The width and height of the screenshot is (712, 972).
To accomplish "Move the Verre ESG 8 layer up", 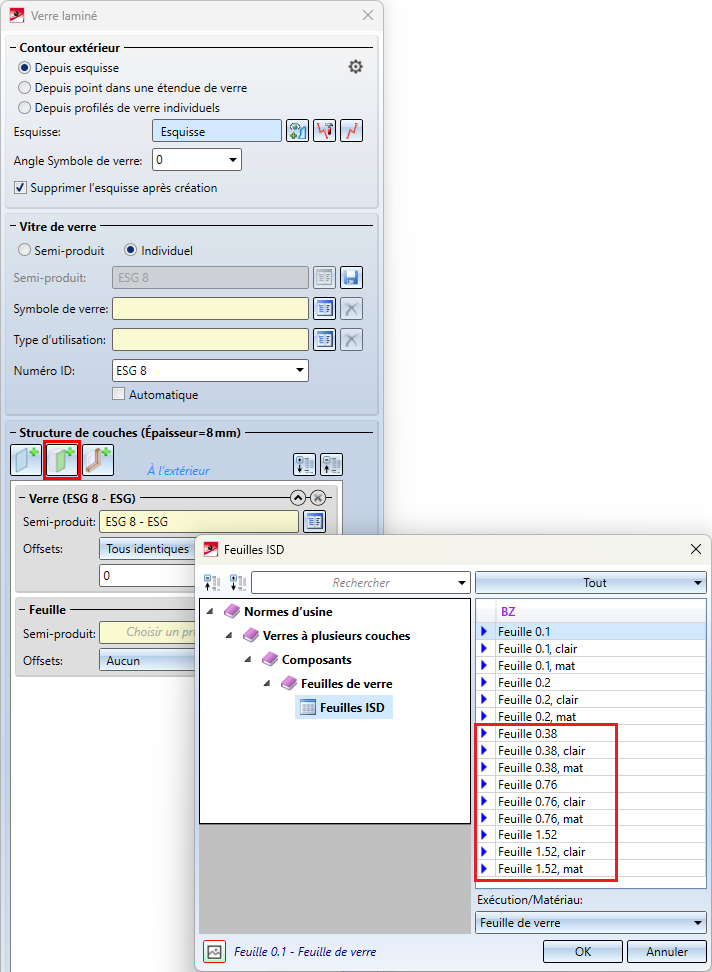I will (298, 498).
